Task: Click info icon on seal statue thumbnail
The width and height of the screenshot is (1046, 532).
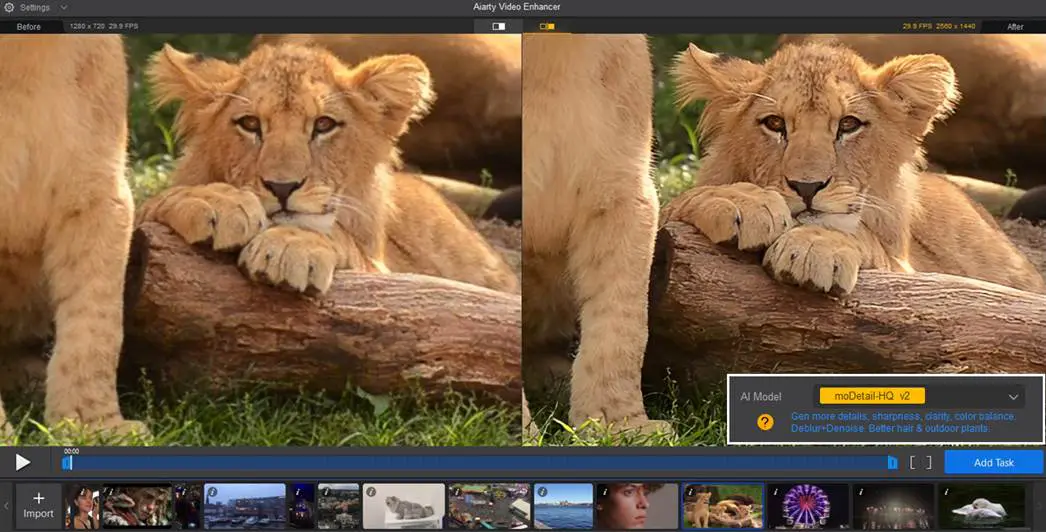Action: pyautogui.click(x=370, y=491)
